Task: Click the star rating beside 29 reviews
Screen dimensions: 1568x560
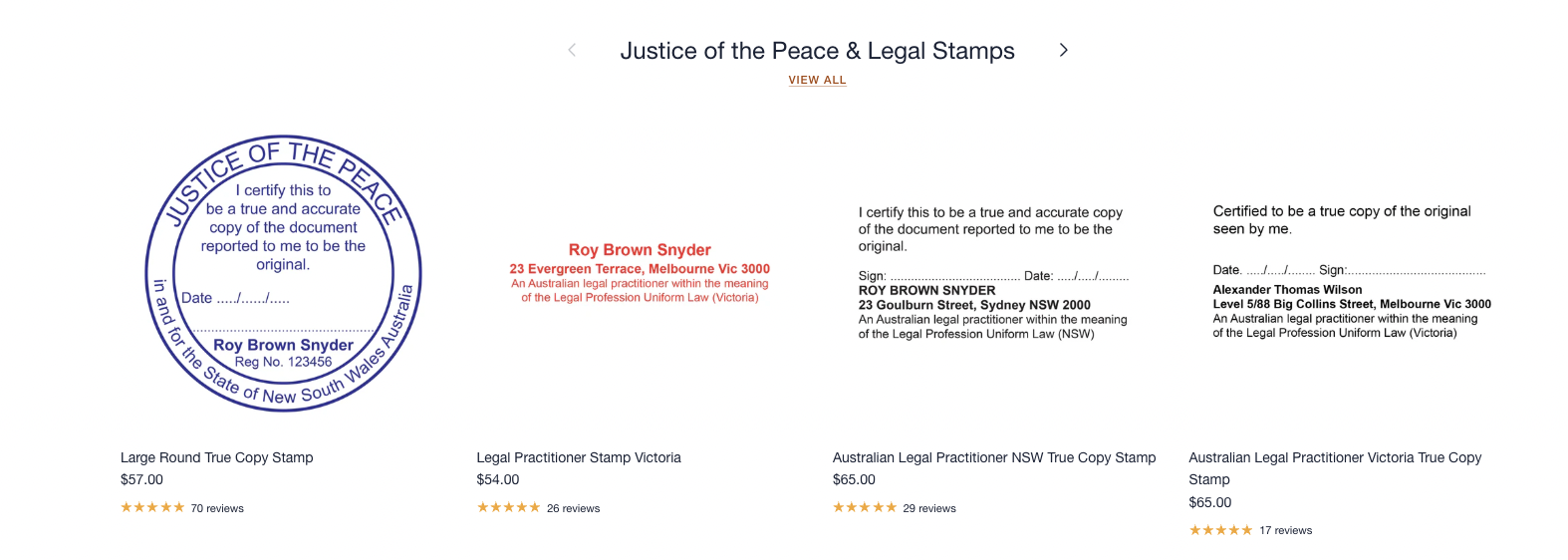Action: click(x=865, y=508)
